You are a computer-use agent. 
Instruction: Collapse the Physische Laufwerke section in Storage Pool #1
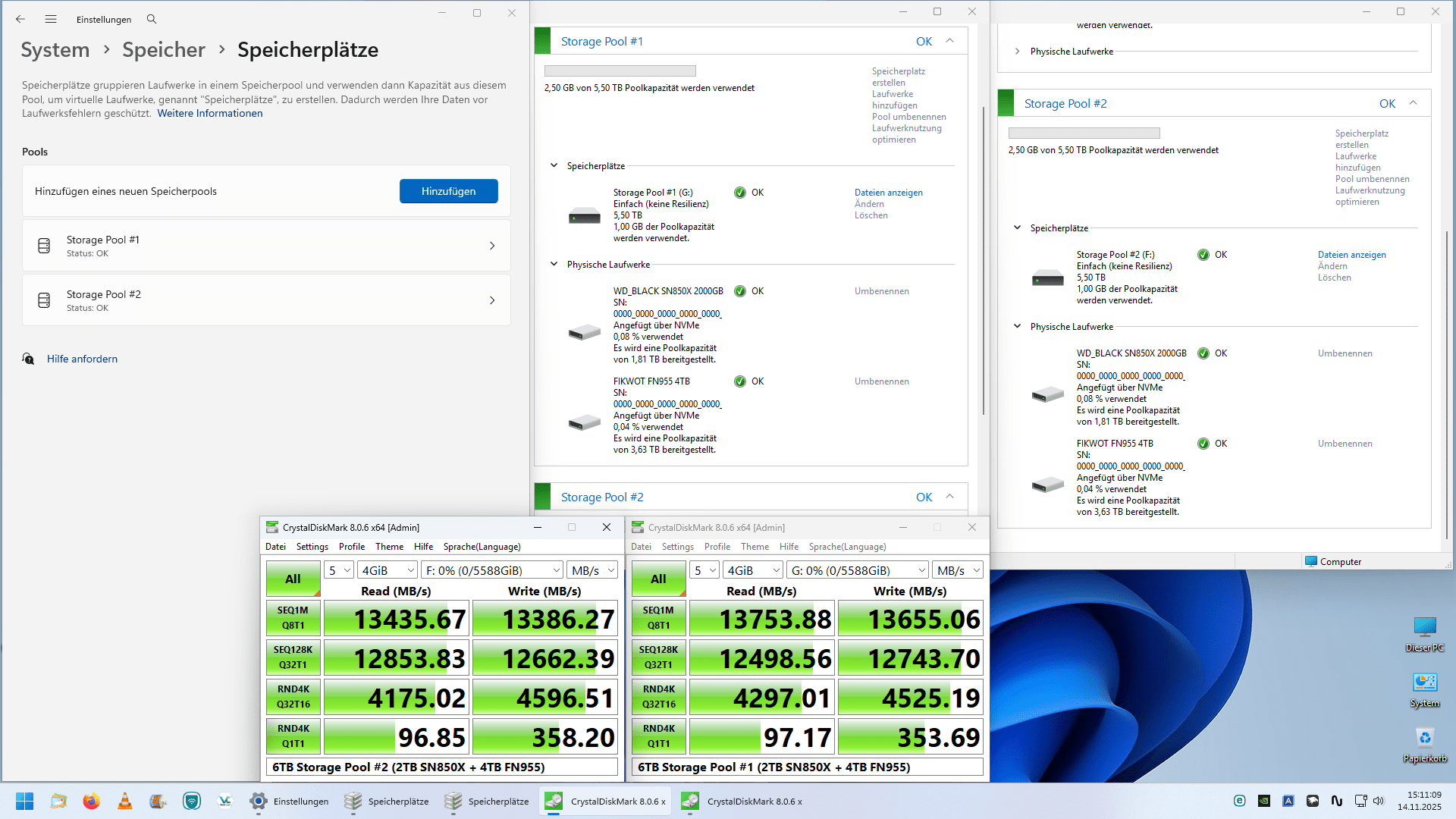tap(554, 265)
